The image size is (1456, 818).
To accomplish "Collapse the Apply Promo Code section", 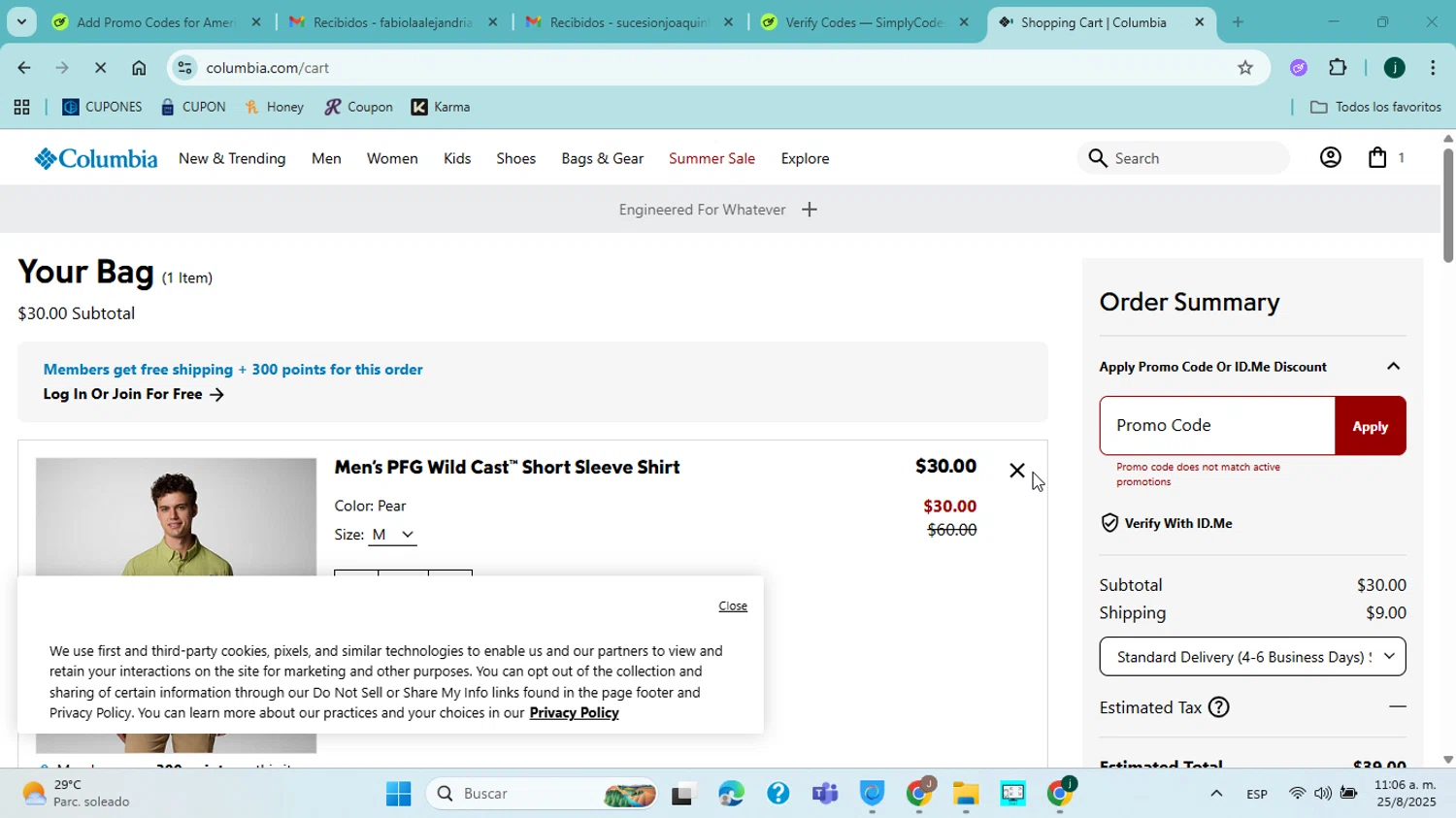I will tap(1393, 367).
